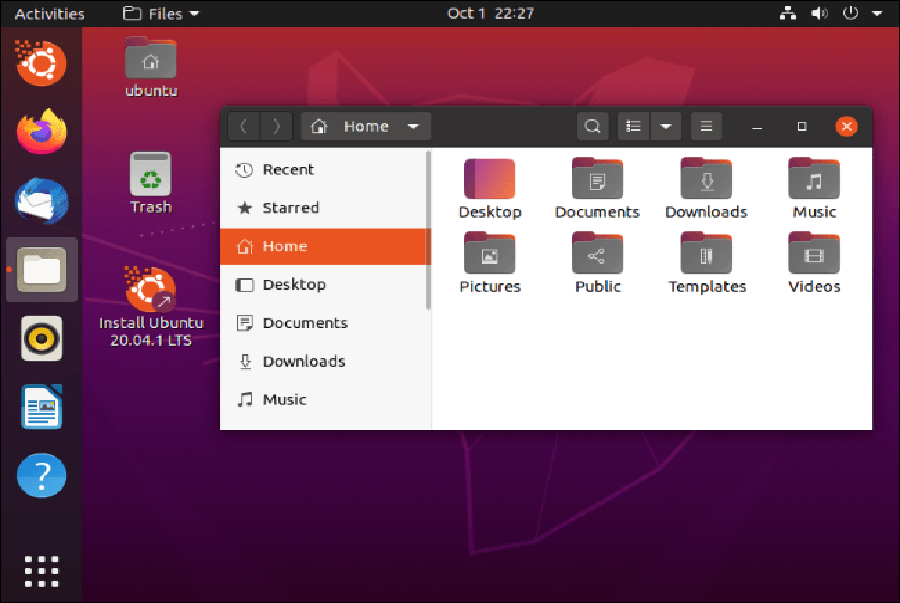The image size is (900, 603).
Task: Select Home in the sidebar
Action: (325, 246)
